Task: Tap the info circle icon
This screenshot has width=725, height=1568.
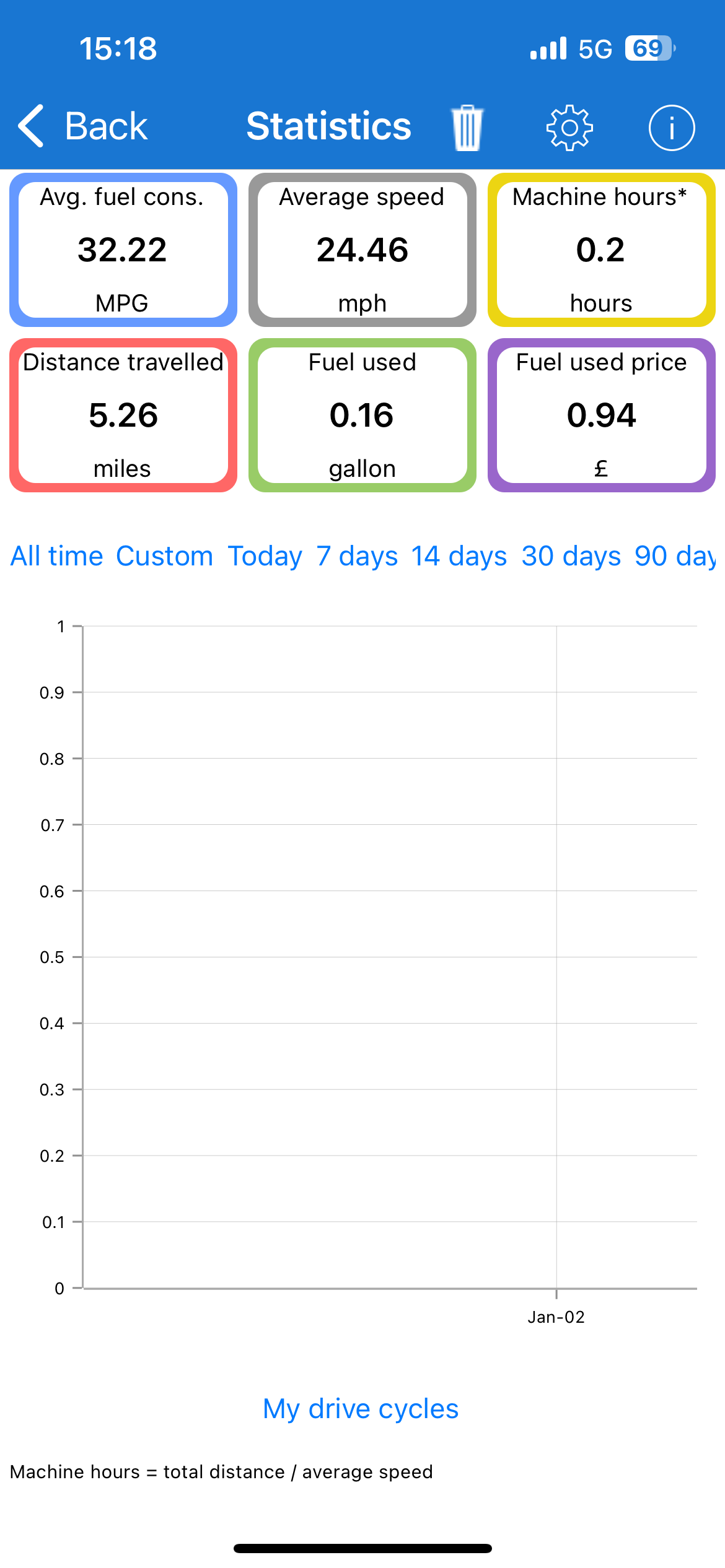Action: [x=672, y=128]
